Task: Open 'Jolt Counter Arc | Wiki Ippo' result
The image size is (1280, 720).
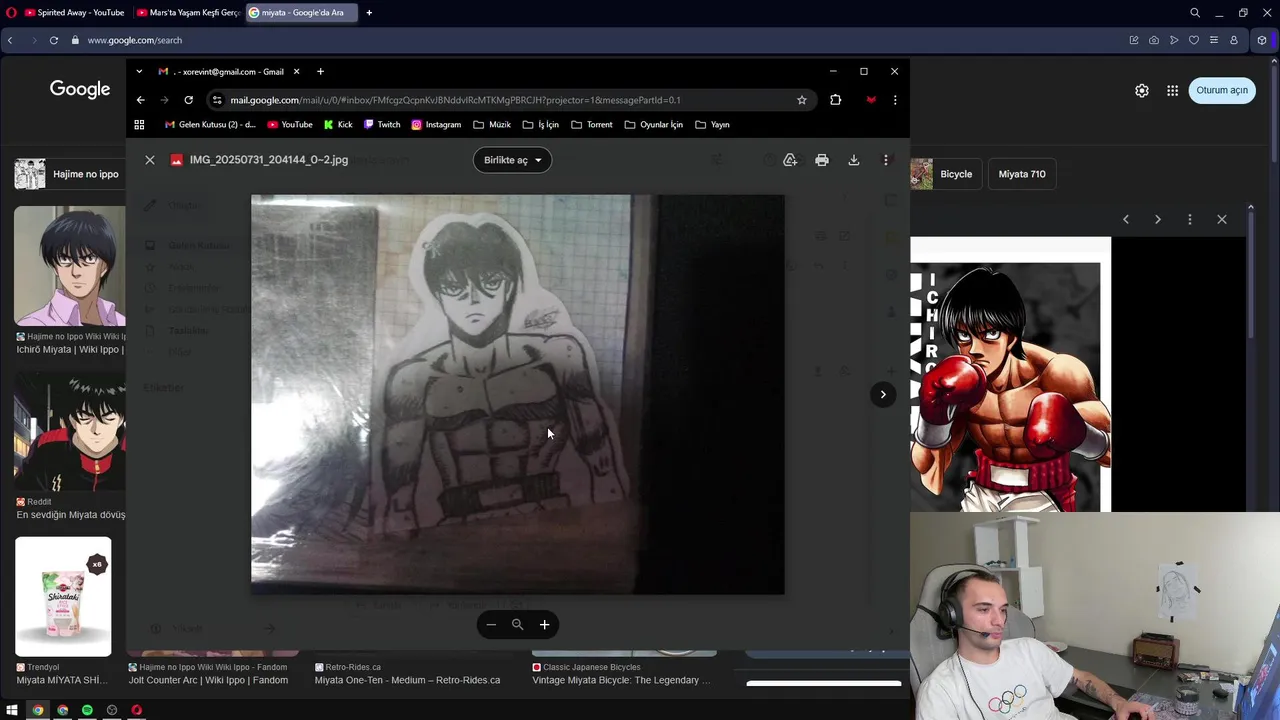Action: point(208,680)
